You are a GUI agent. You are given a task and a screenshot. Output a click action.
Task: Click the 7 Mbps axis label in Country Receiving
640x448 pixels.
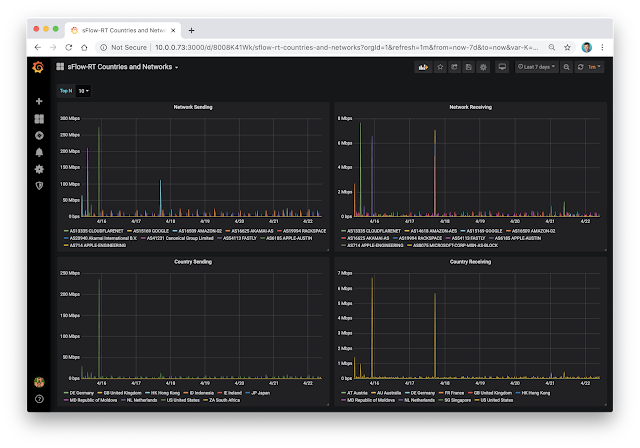pos(345,273)
